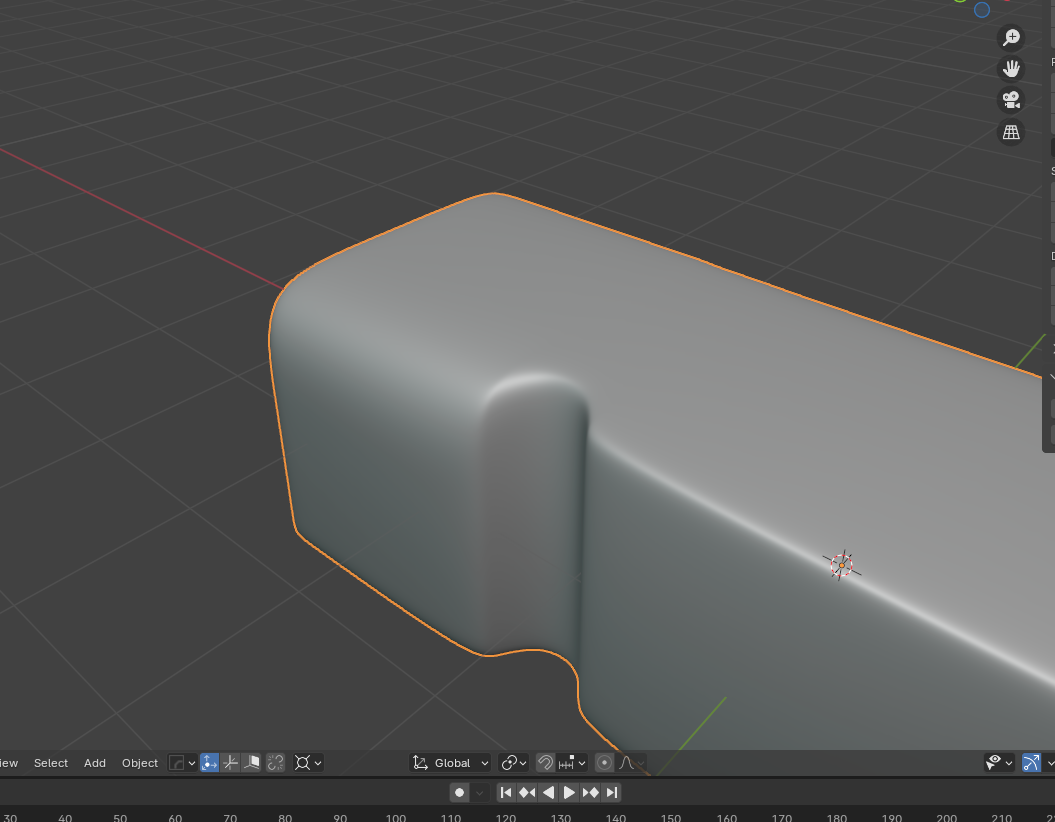Click the Move view hand icon
Viewport: 1055px width, 822px height.
[1011, 69]
